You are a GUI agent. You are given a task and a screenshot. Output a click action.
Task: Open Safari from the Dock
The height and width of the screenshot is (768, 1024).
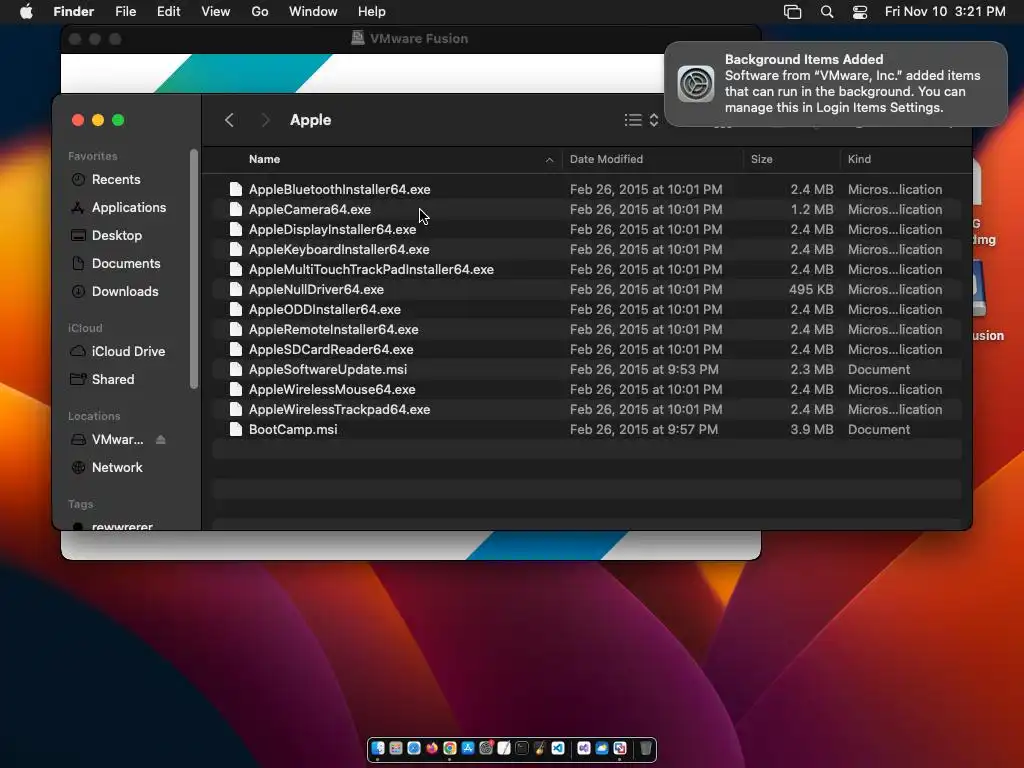click(x=414, y=748)
